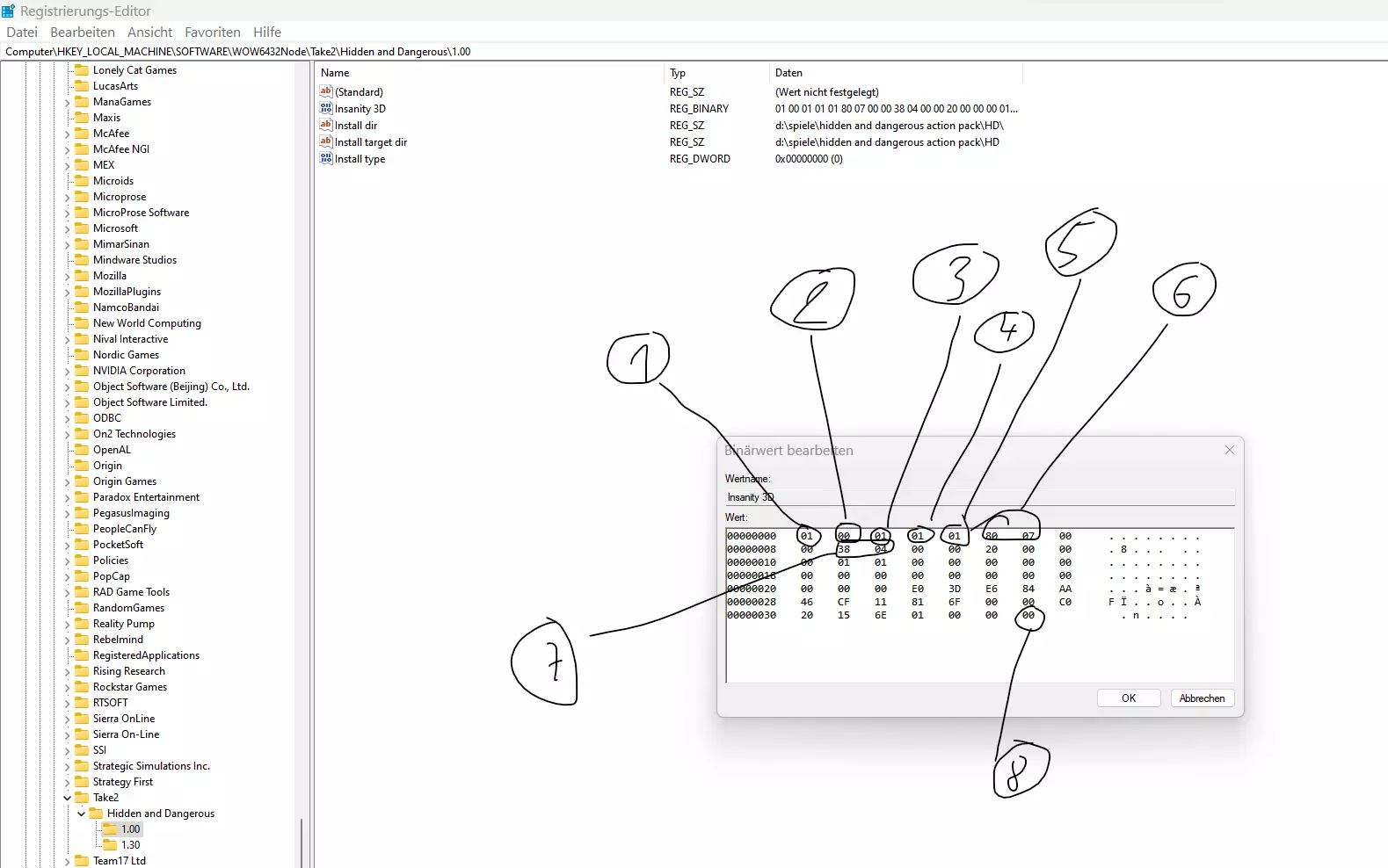Click the PopCap folder icon
The width and height of the screenshot is (1388, 868).
[82, 575]
